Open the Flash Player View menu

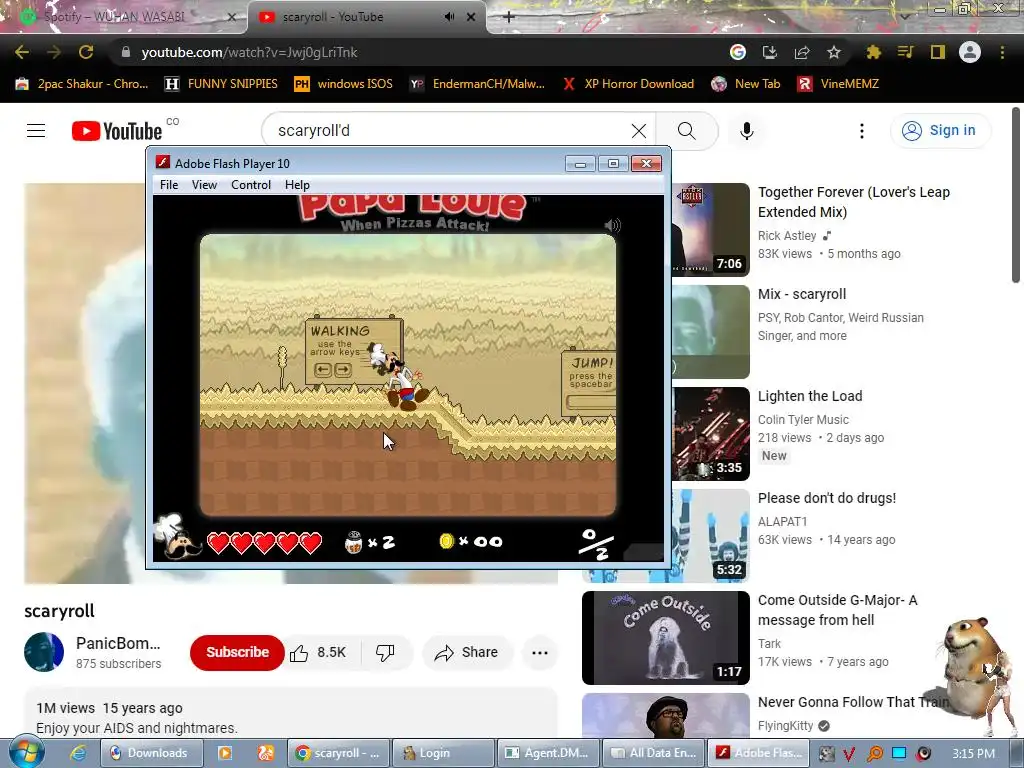pyautogui.click(x=204, y=185)
